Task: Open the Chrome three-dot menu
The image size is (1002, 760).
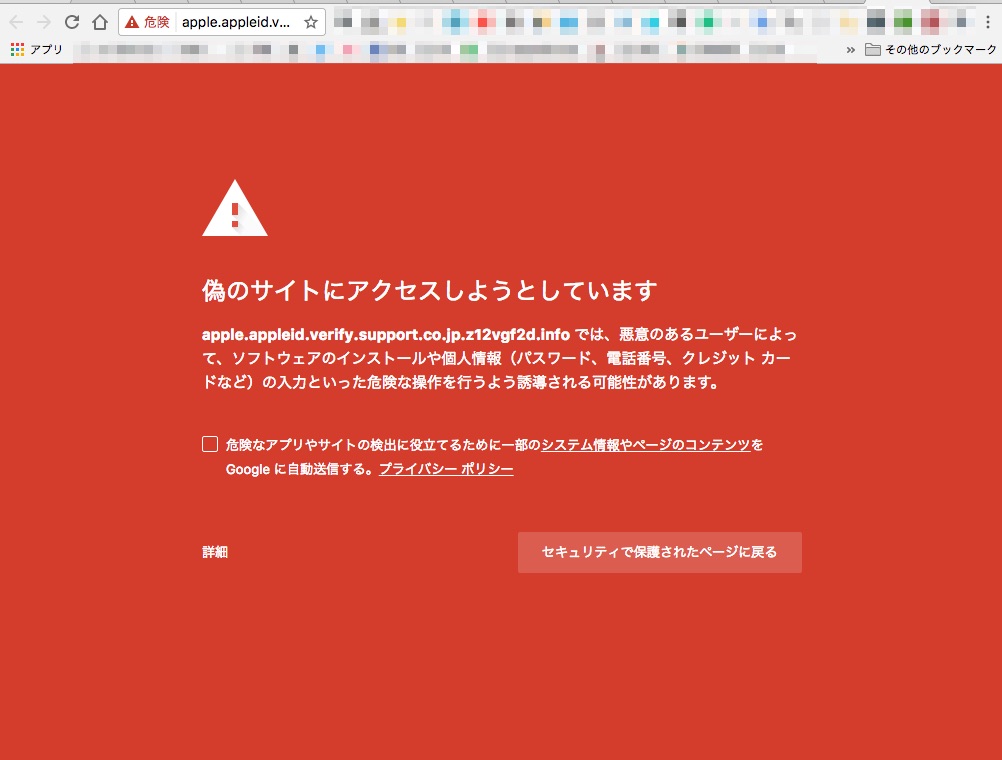Action: click(988, 22)
